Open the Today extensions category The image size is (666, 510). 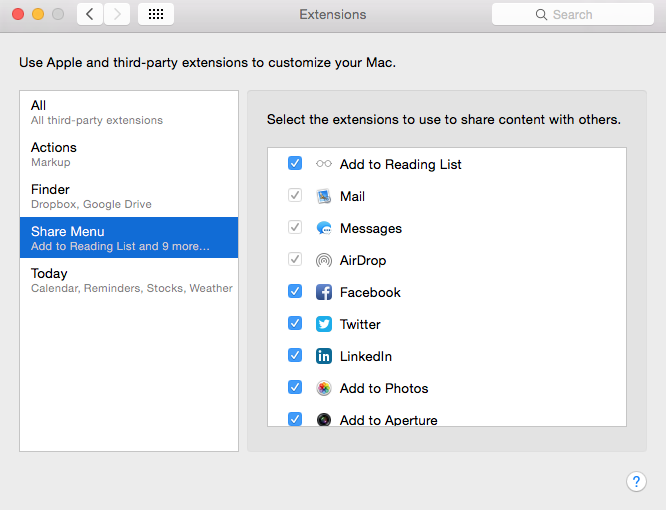click(129, 280)
